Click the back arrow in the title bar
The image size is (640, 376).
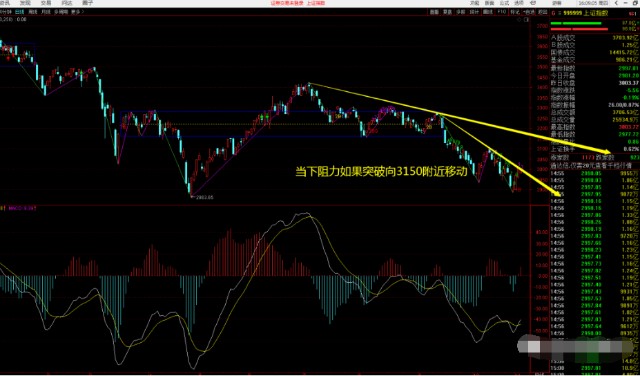616,3
